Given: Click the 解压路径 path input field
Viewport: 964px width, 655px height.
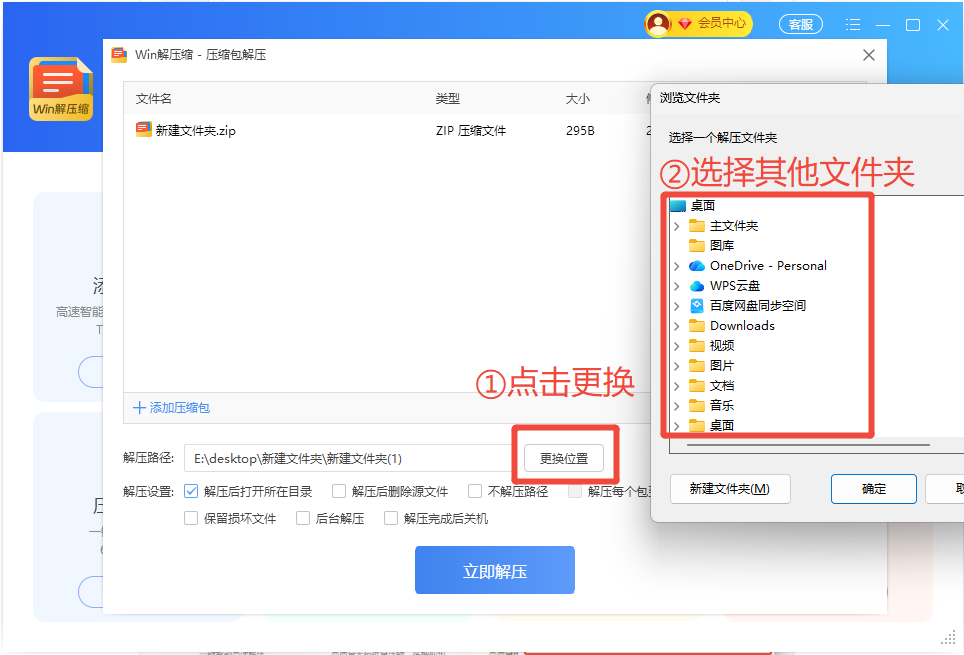Looking at the screenshot, I should point(345,458).
